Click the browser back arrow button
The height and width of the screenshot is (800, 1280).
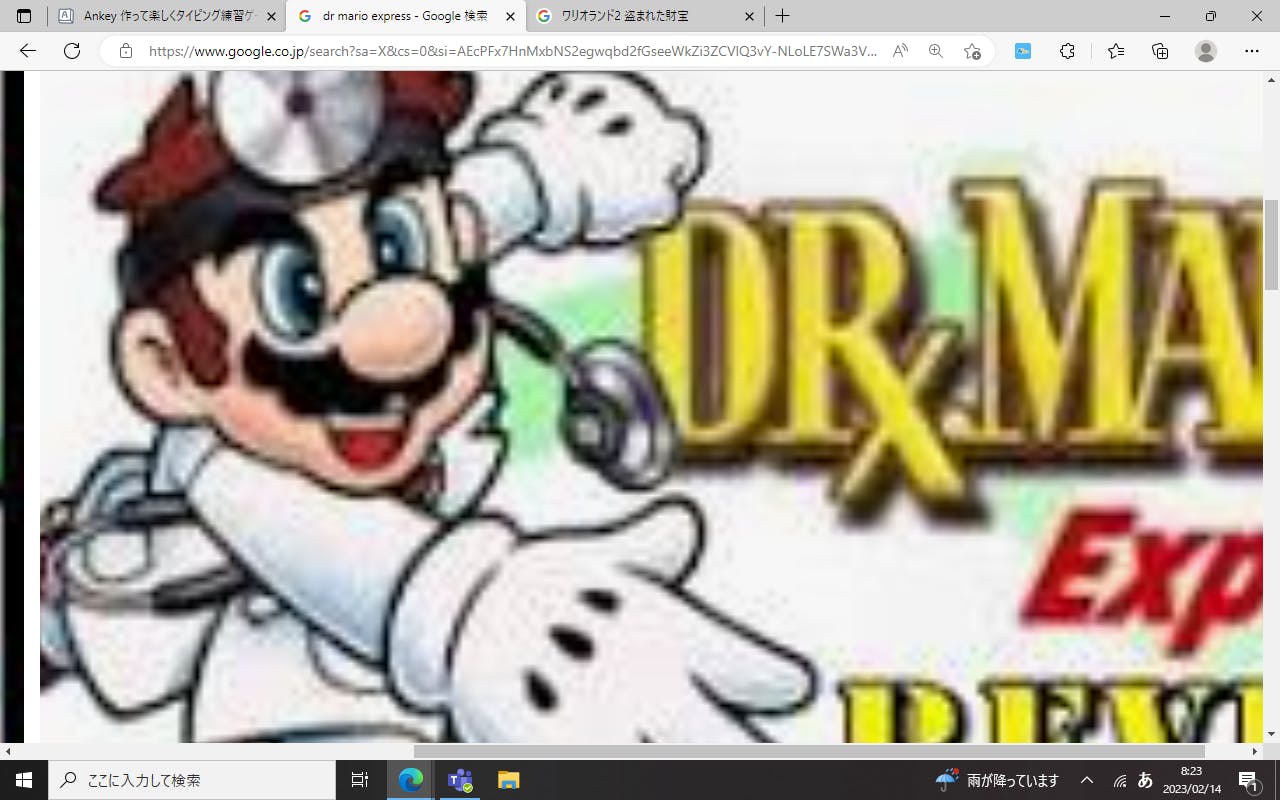pyautogui.click(x=28, y=51)
